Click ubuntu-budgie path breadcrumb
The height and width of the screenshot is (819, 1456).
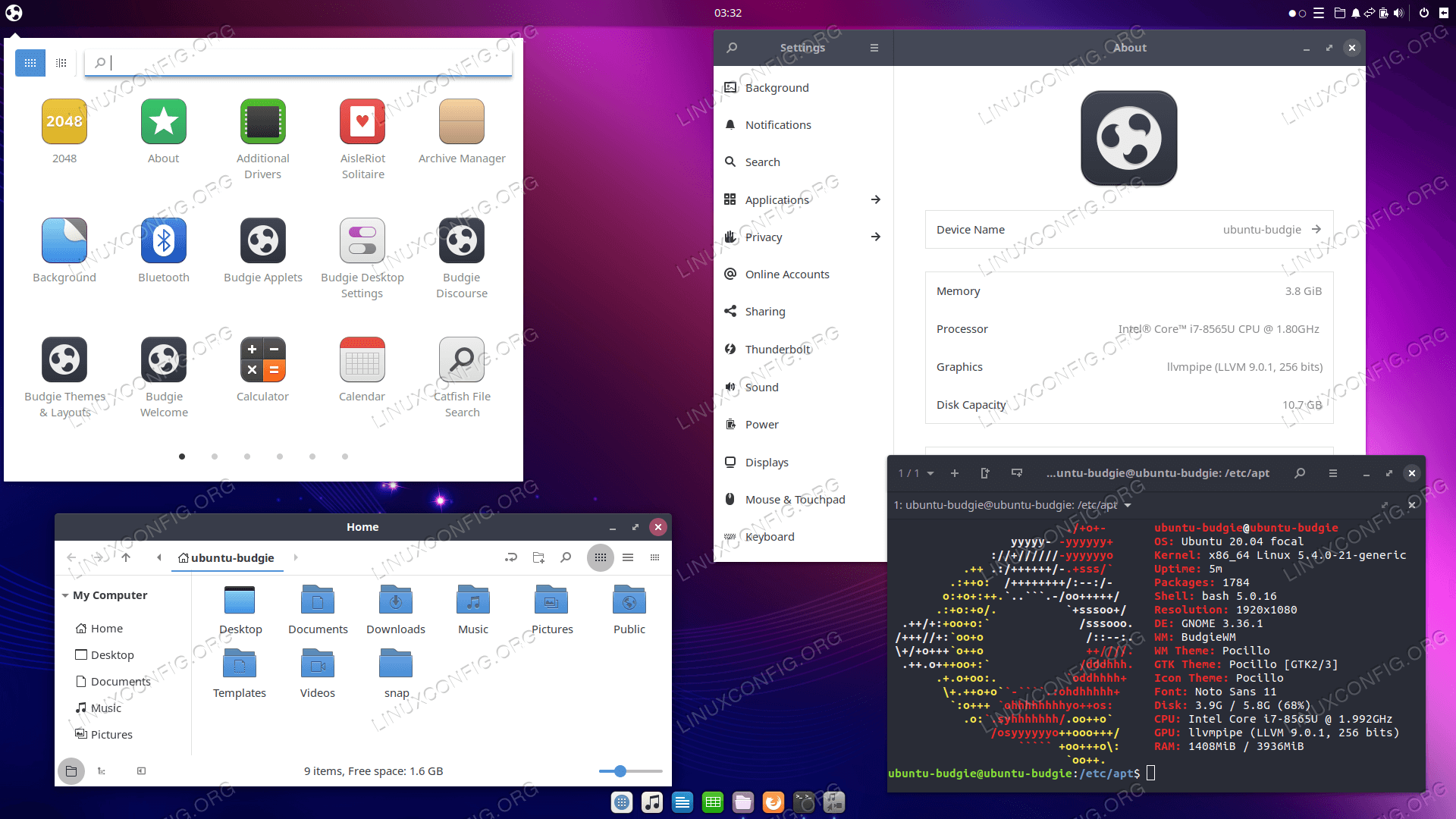click(227, 558)
